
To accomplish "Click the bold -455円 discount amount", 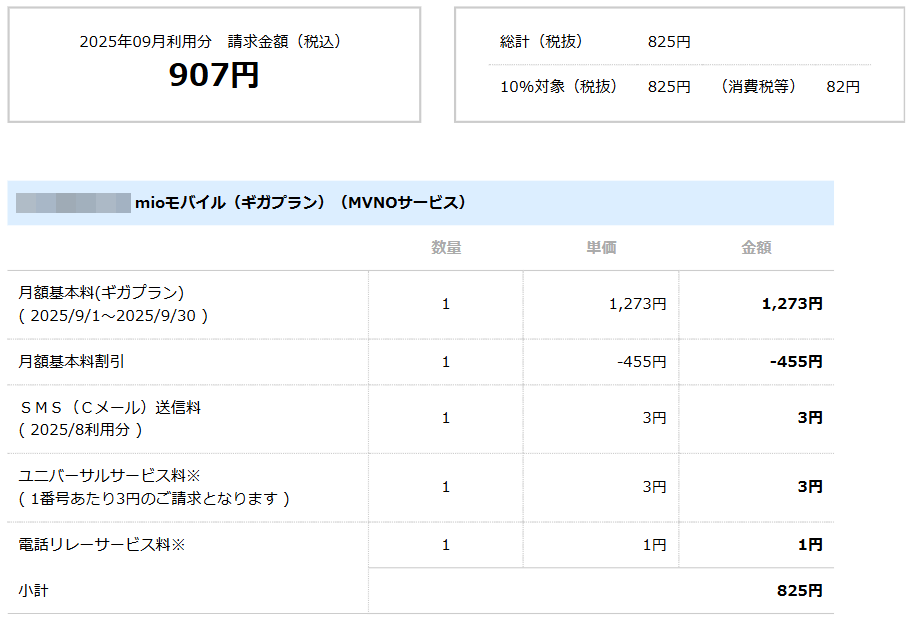I will pos(796,362).
